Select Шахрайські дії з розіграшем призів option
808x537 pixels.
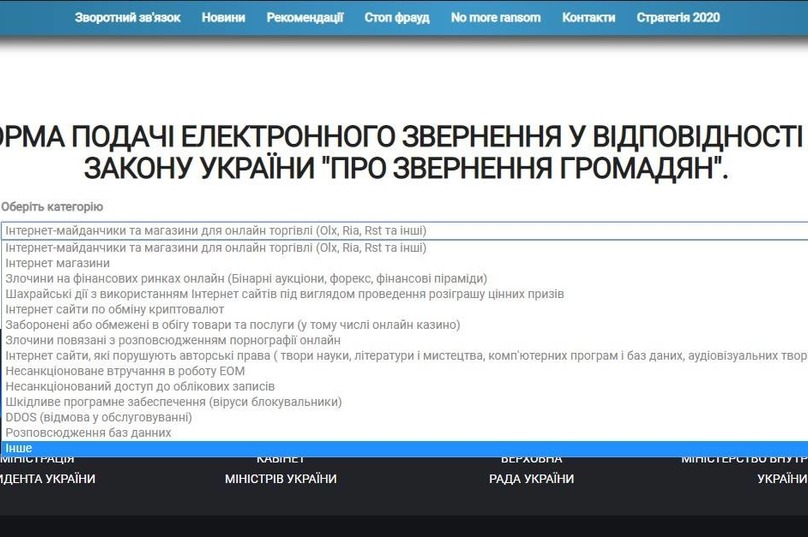285,294
